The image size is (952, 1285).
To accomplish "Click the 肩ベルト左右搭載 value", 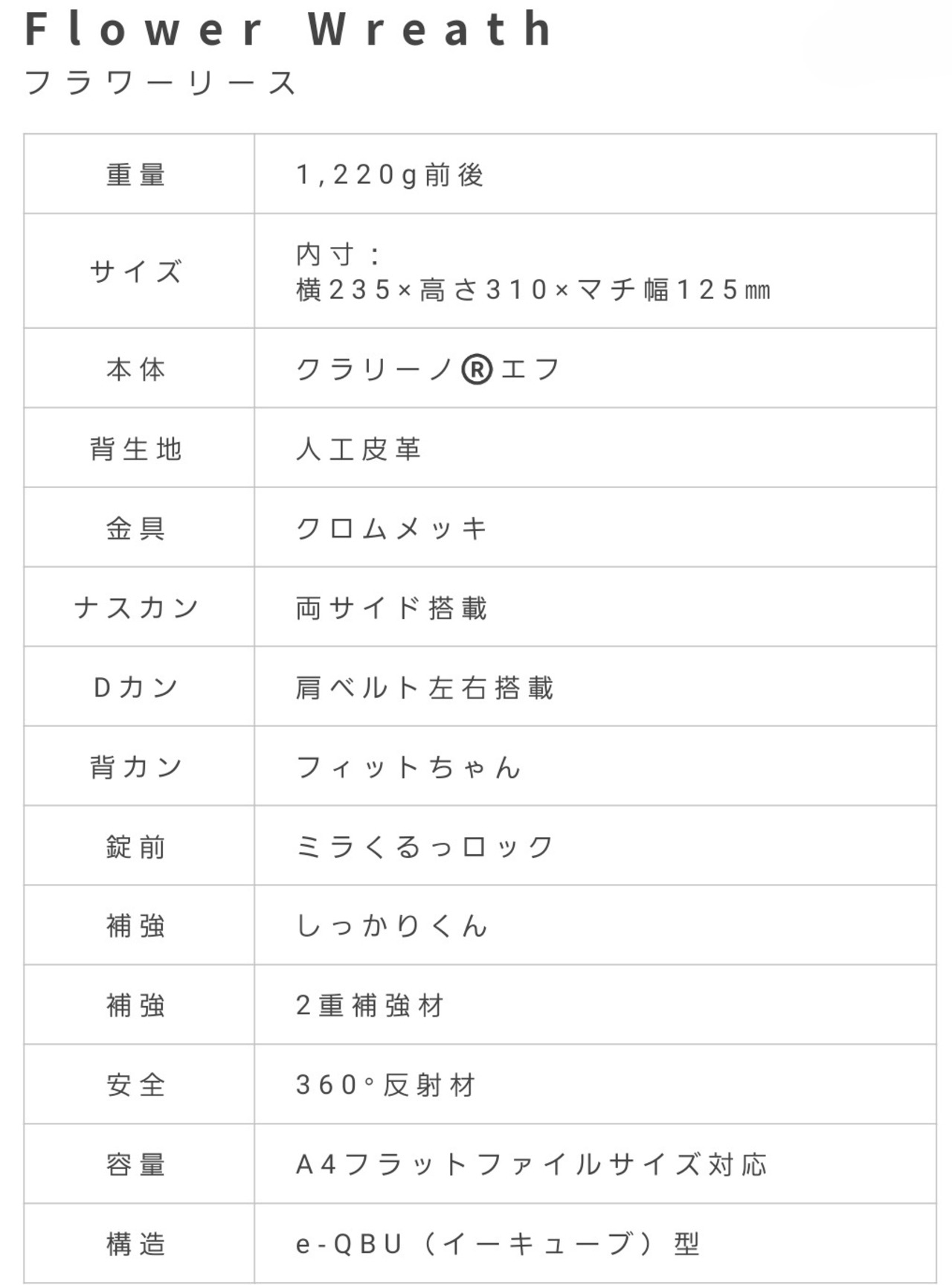I will [x=425, y=688].
